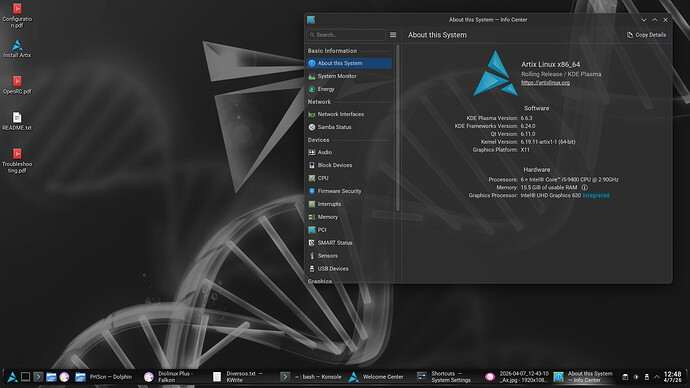Click the Info Center sidebar scrollbar
690x388 pixels.
click(398, 128)
